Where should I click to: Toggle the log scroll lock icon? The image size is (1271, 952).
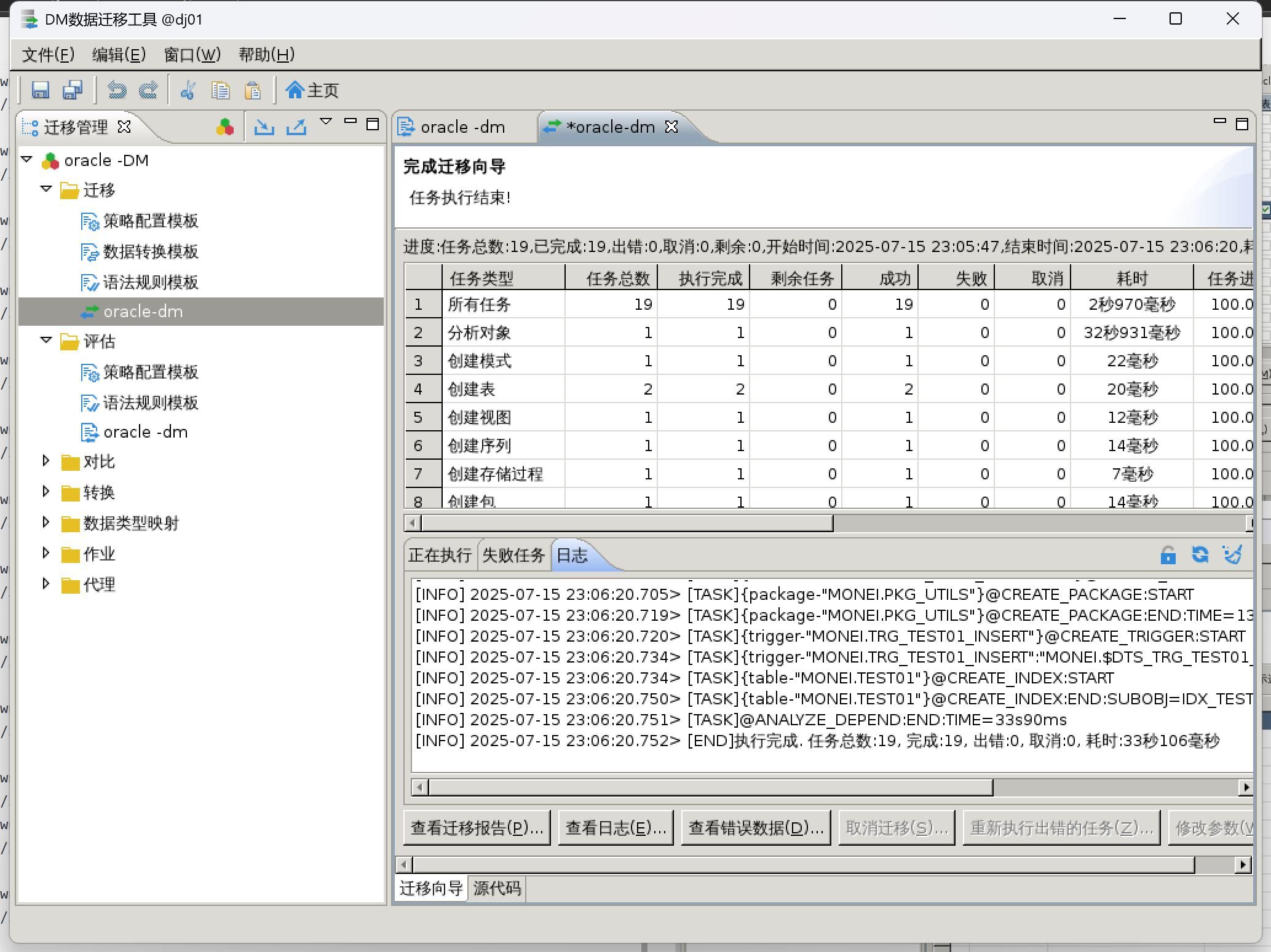click(1168, 555)
